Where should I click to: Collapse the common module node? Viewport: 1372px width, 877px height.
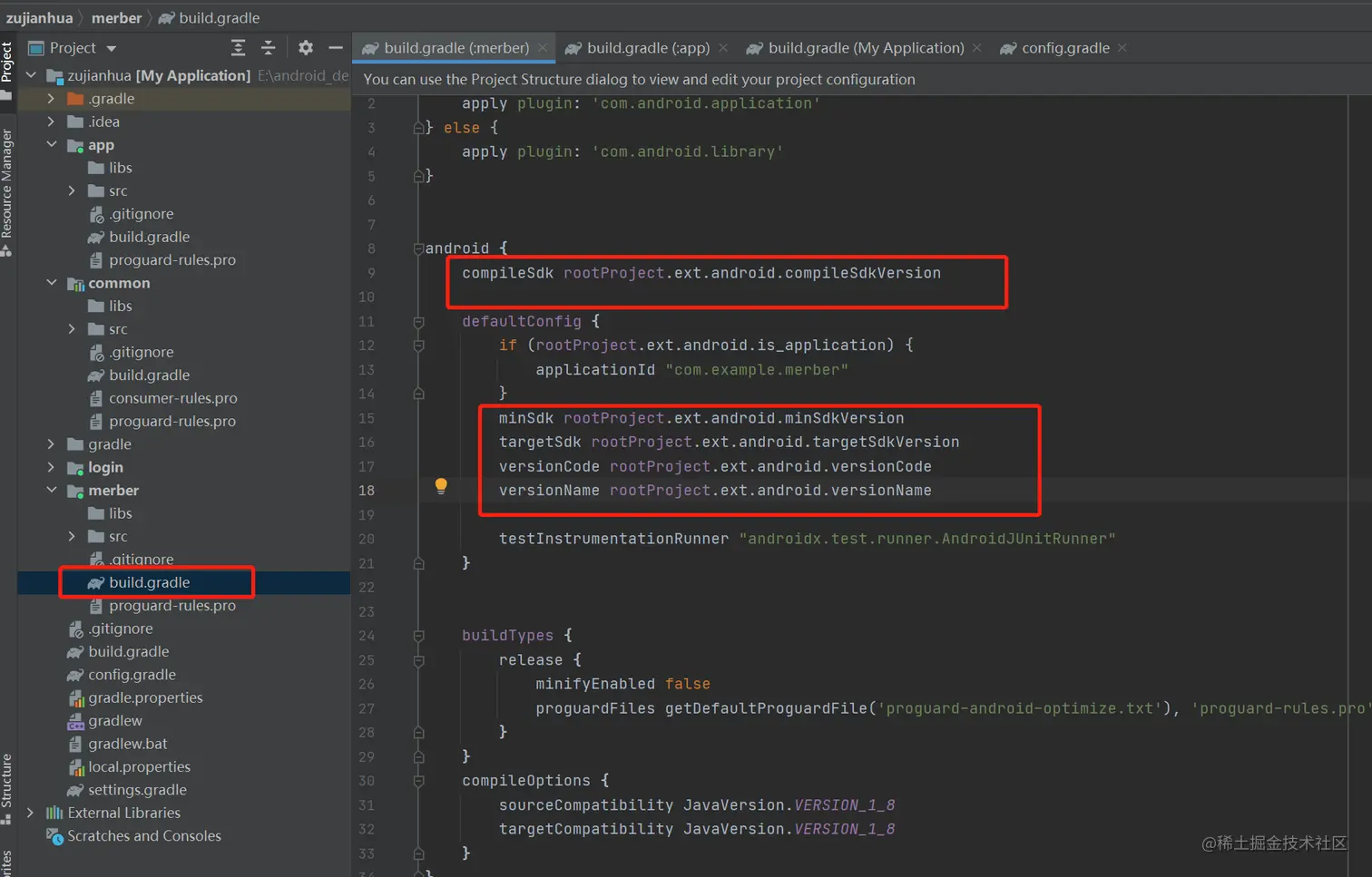(x=52, y=283)
